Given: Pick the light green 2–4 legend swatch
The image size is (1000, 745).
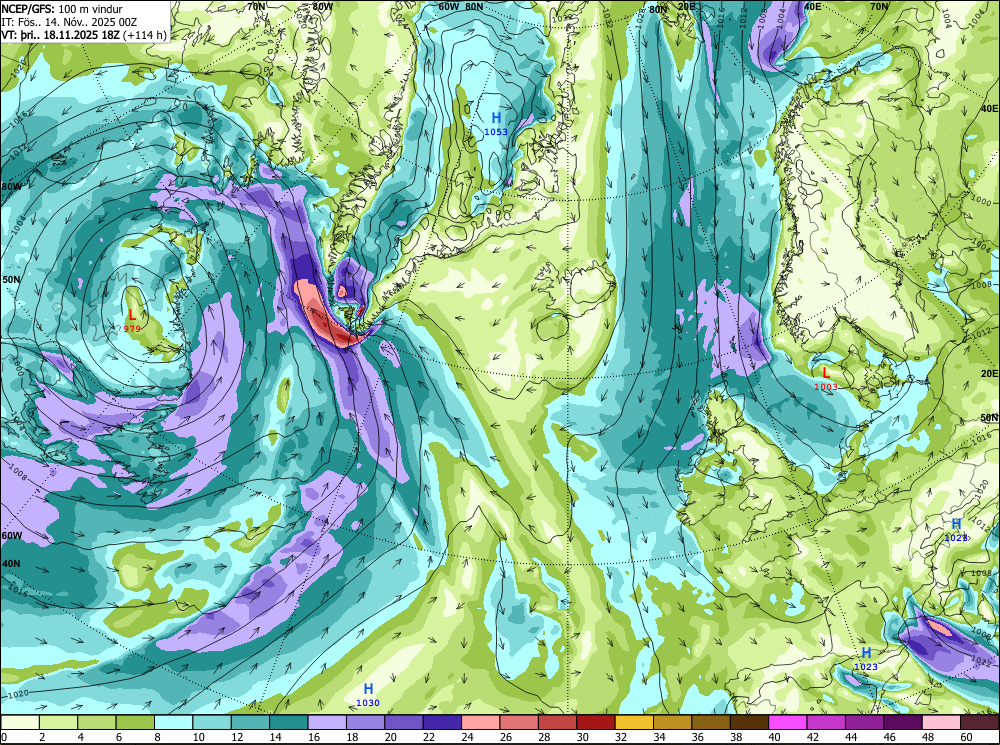Looking at the screenshot, I should coord(59,722).
